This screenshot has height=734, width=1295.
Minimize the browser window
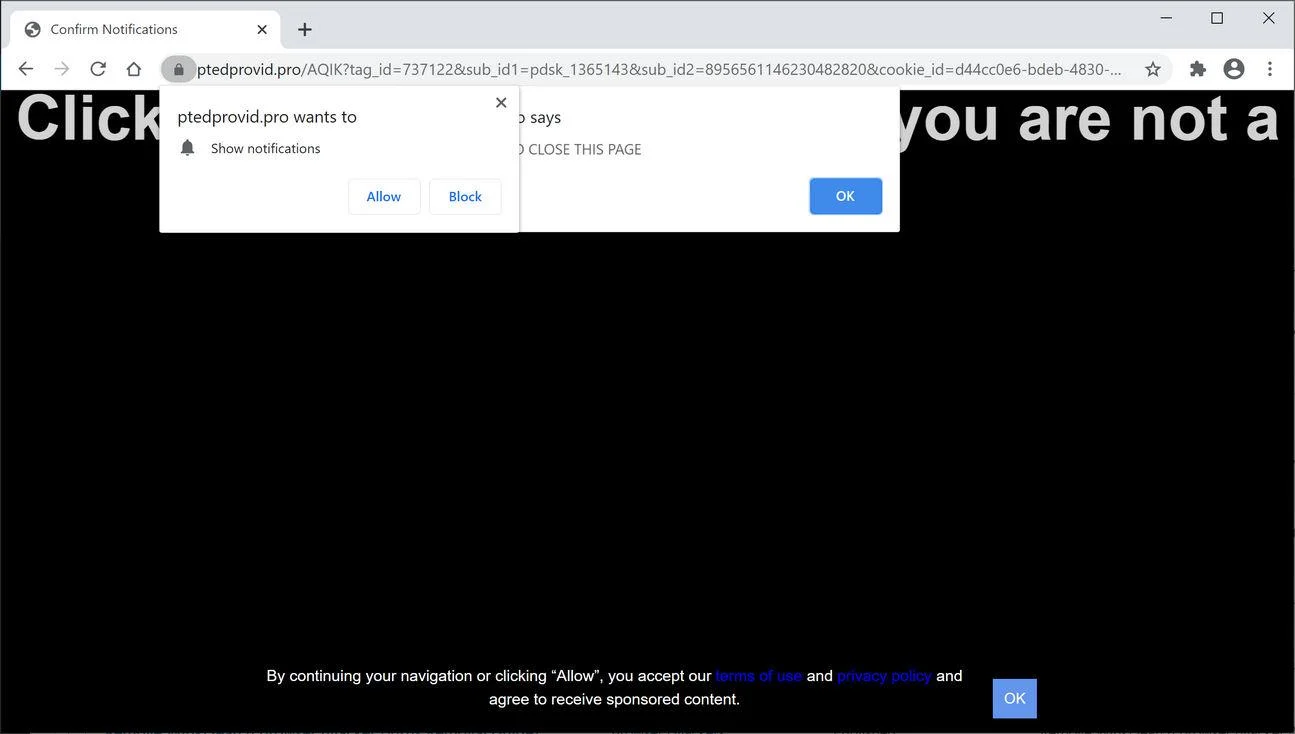click(x=1166, y=18)
